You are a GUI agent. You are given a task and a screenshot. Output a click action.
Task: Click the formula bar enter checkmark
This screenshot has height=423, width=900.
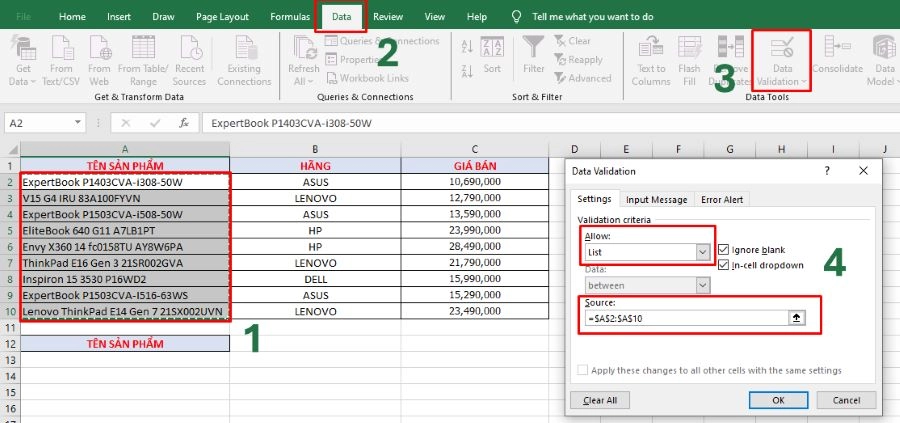154,123
